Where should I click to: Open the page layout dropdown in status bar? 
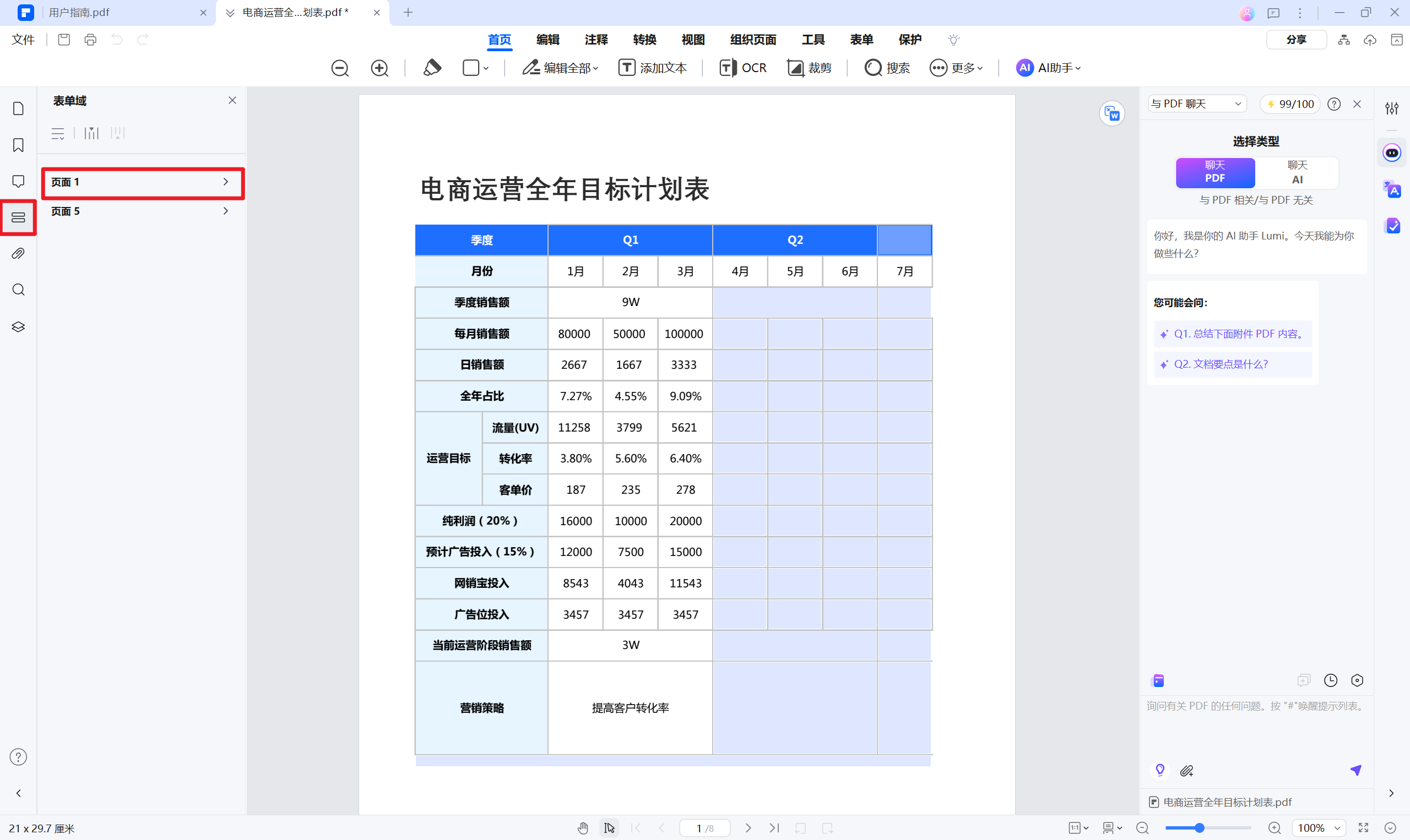pyautogui.click(x=1111, y=828)
